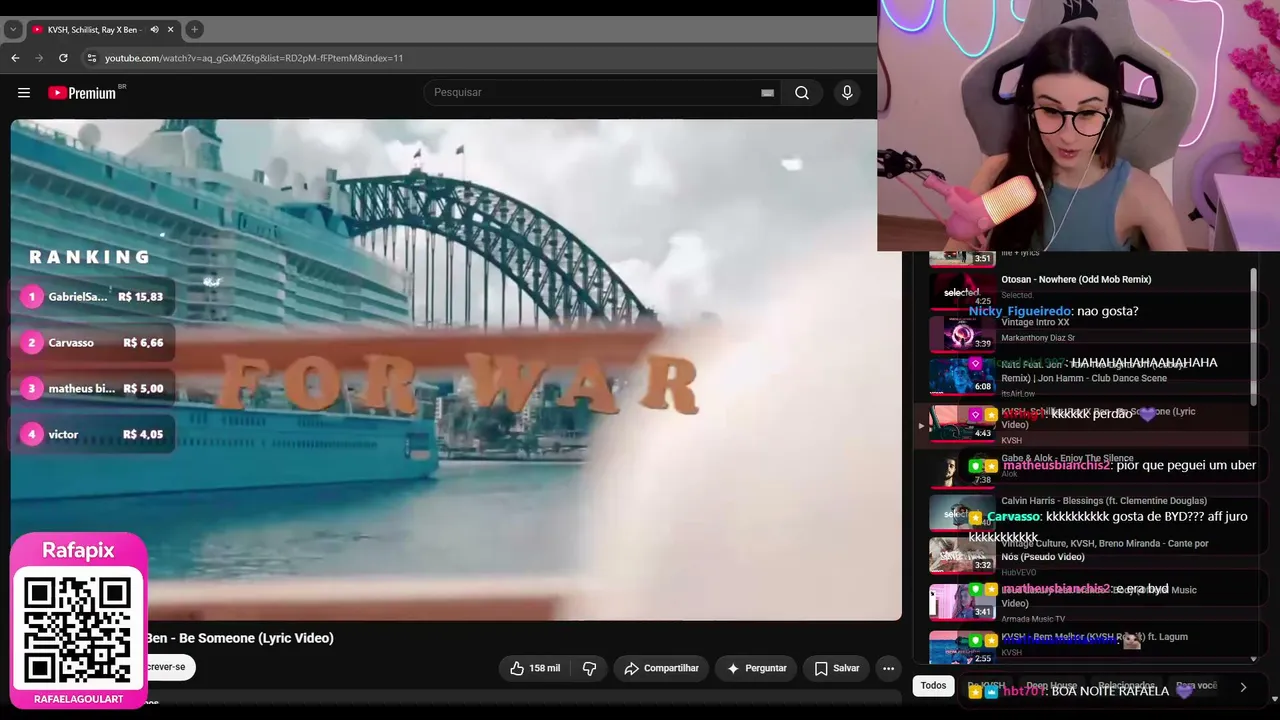Open the YouTube guide hamburger menu

click(24, 93)
